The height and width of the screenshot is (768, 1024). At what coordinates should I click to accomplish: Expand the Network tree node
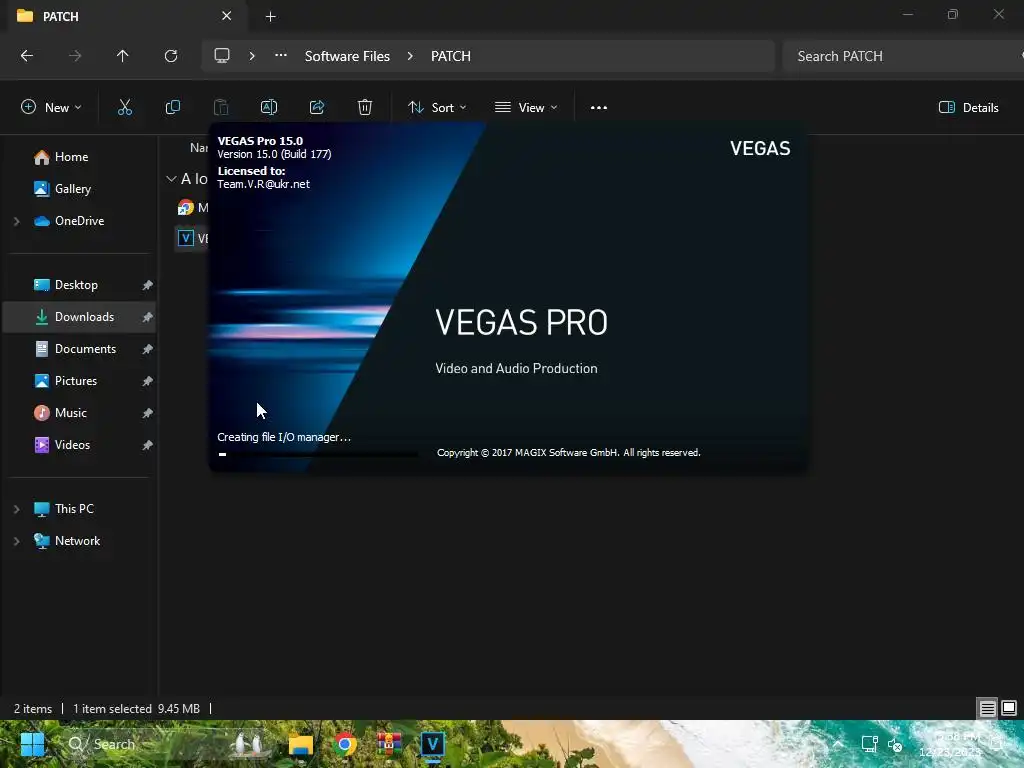17,541
